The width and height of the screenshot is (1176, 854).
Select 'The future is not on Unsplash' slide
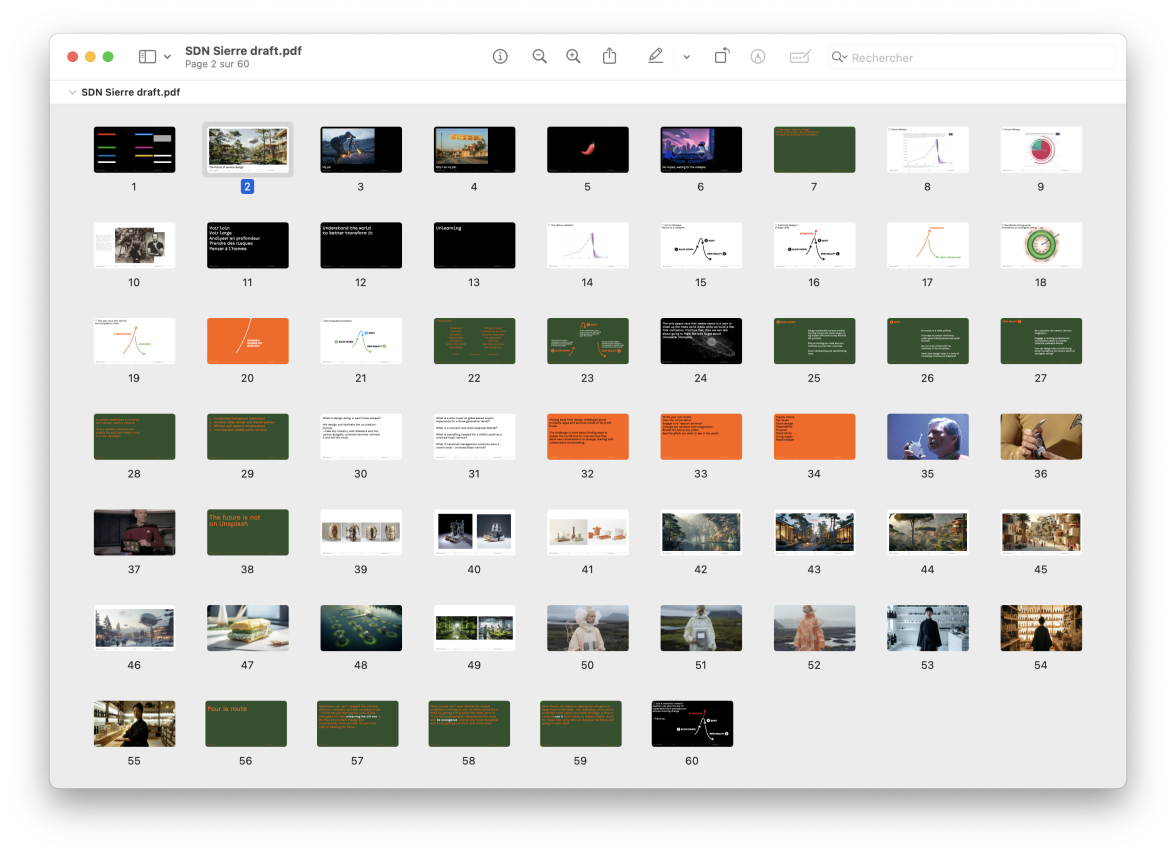(247, 532)
